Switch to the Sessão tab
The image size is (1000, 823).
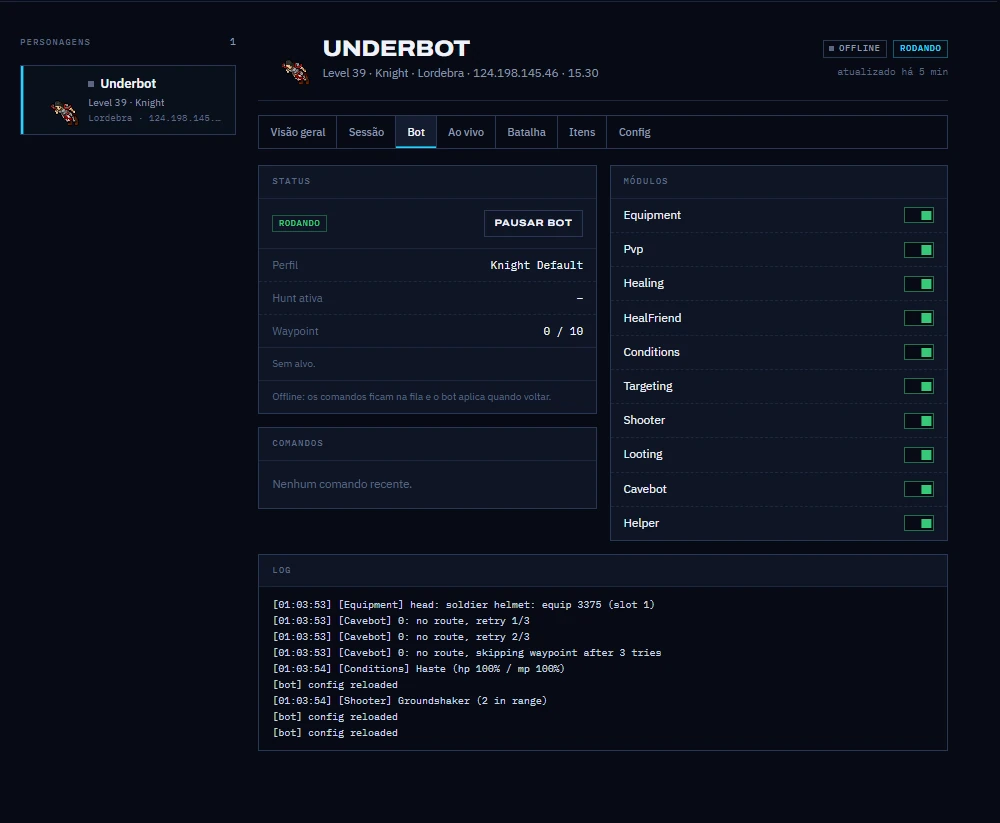[366, 132]
